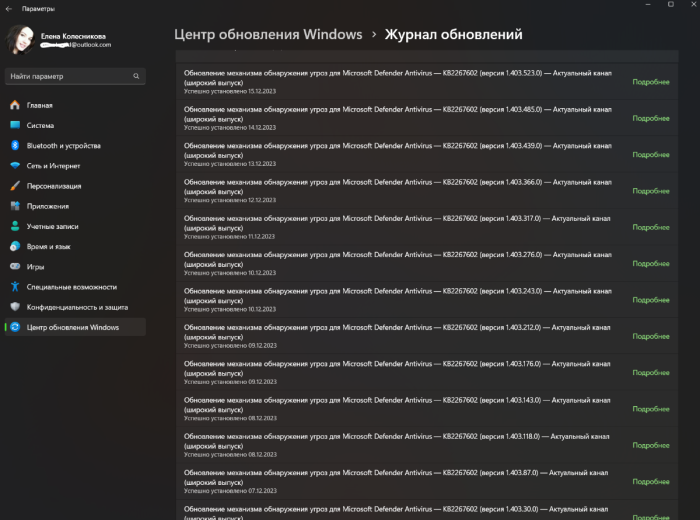Open Время и язык section
Viewport: 700px width, 520px height.
coord(75,246)
